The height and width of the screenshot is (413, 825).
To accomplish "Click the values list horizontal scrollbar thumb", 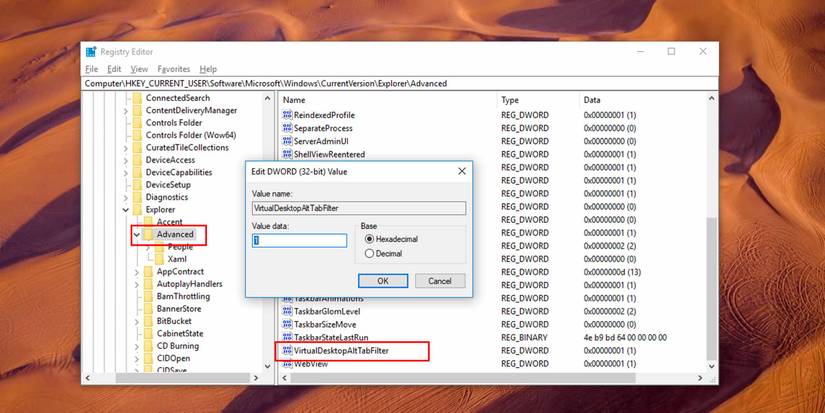I will point(461,378).
